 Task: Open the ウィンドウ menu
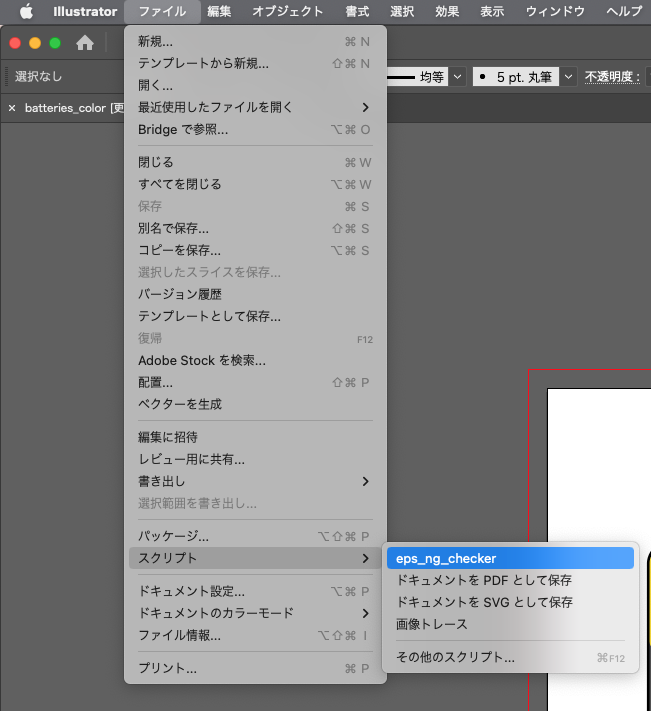click(555, 11)
